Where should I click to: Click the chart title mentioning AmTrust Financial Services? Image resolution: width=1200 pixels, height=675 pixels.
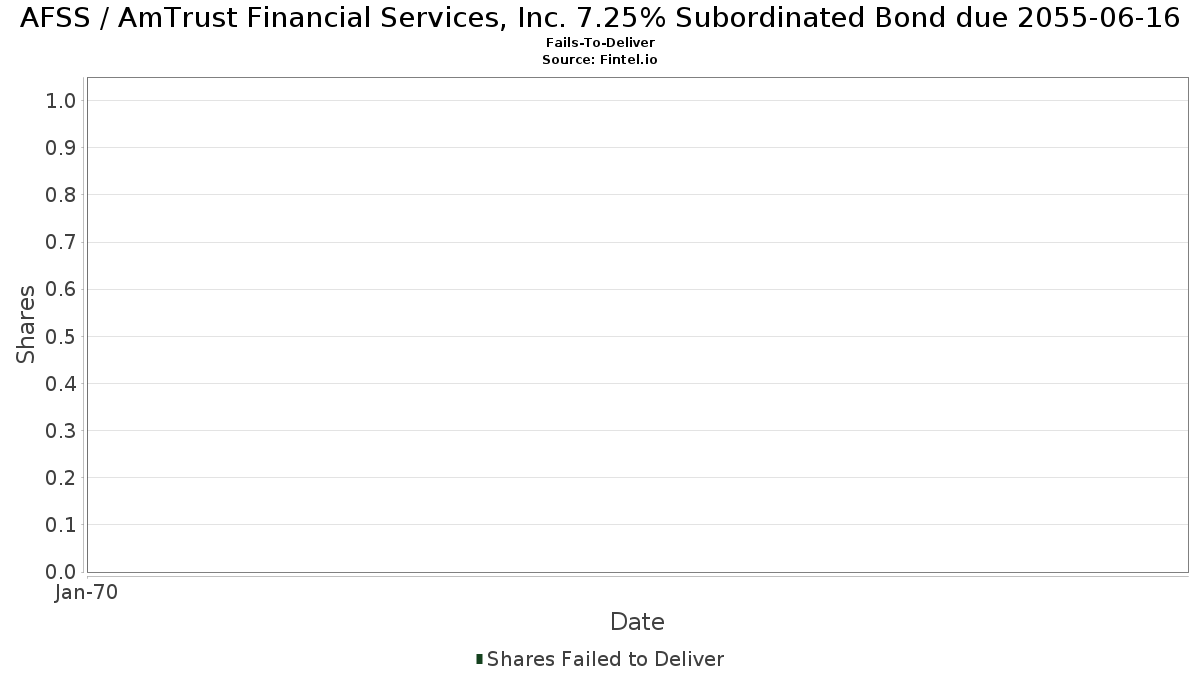[x=600, y=18]
